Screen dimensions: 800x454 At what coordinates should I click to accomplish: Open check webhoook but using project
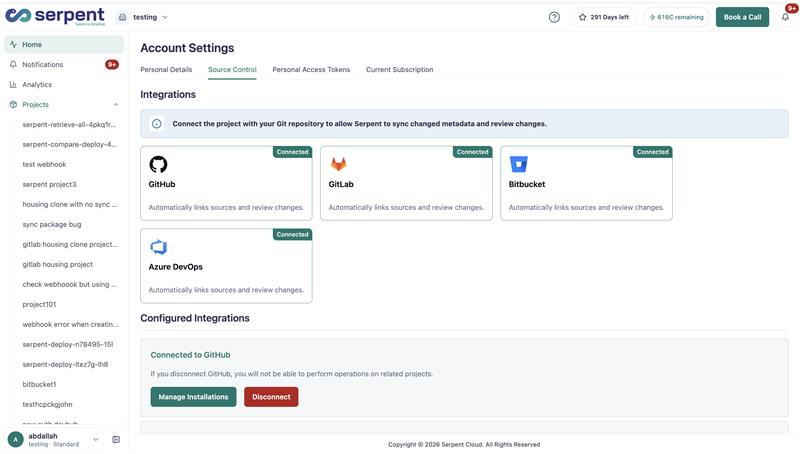pos(69,284)
